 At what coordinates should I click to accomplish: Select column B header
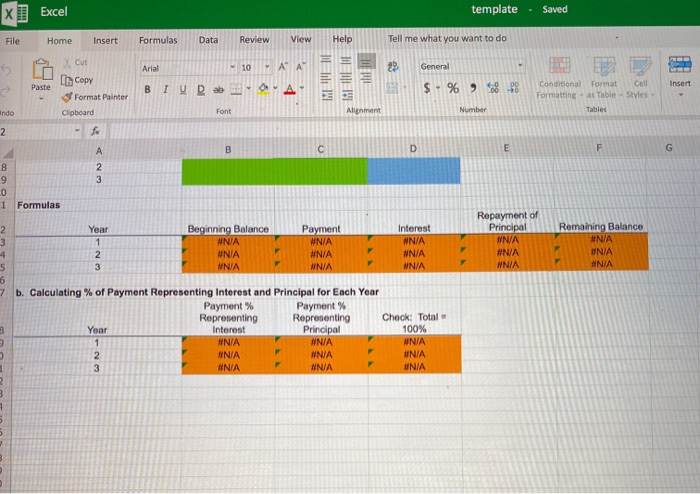228,150
